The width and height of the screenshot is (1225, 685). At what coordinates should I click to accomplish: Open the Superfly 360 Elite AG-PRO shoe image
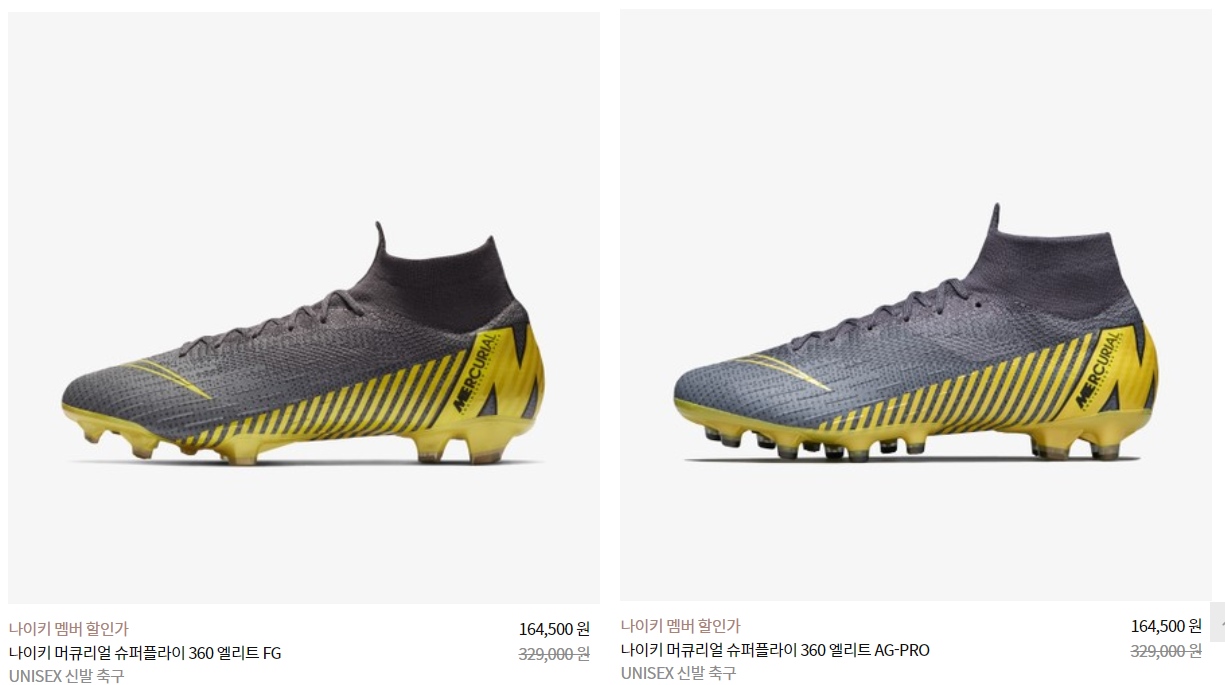pyautogui.click(x=916, y=305)
